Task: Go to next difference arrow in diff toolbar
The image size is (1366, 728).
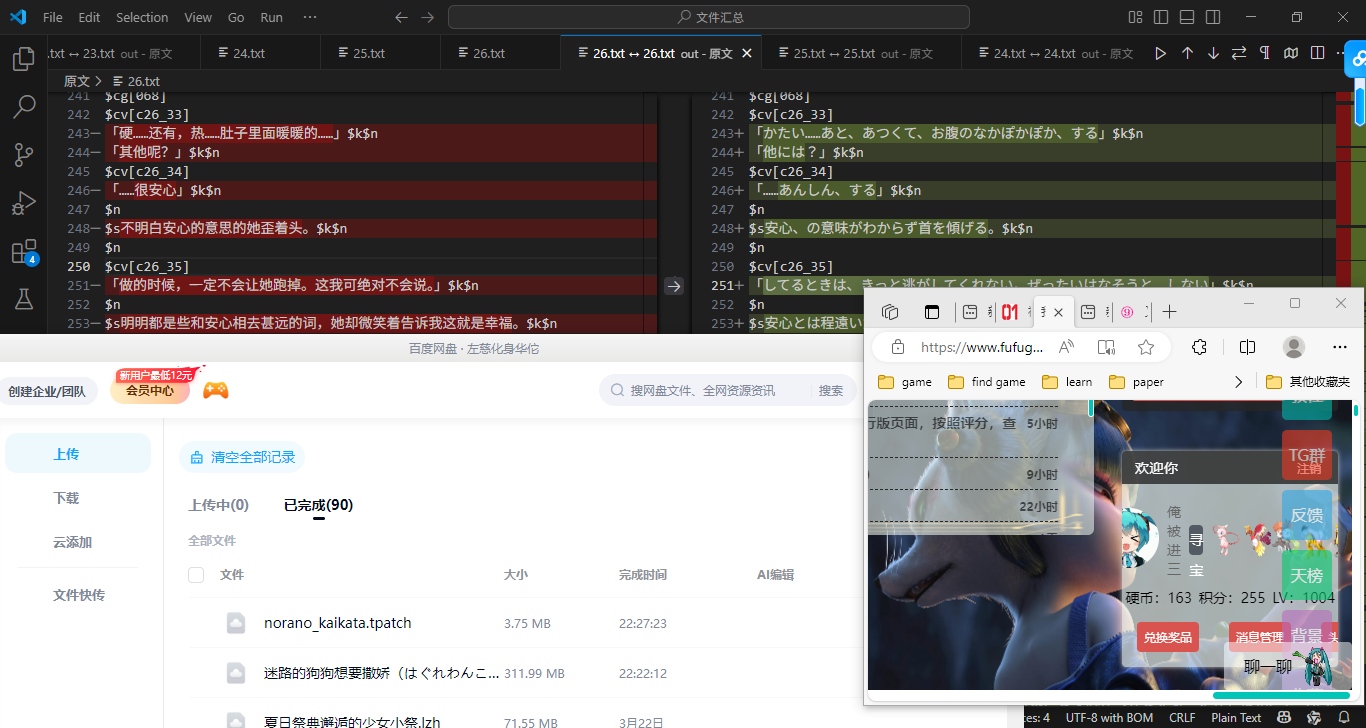Action: (x=1213, y=53)
